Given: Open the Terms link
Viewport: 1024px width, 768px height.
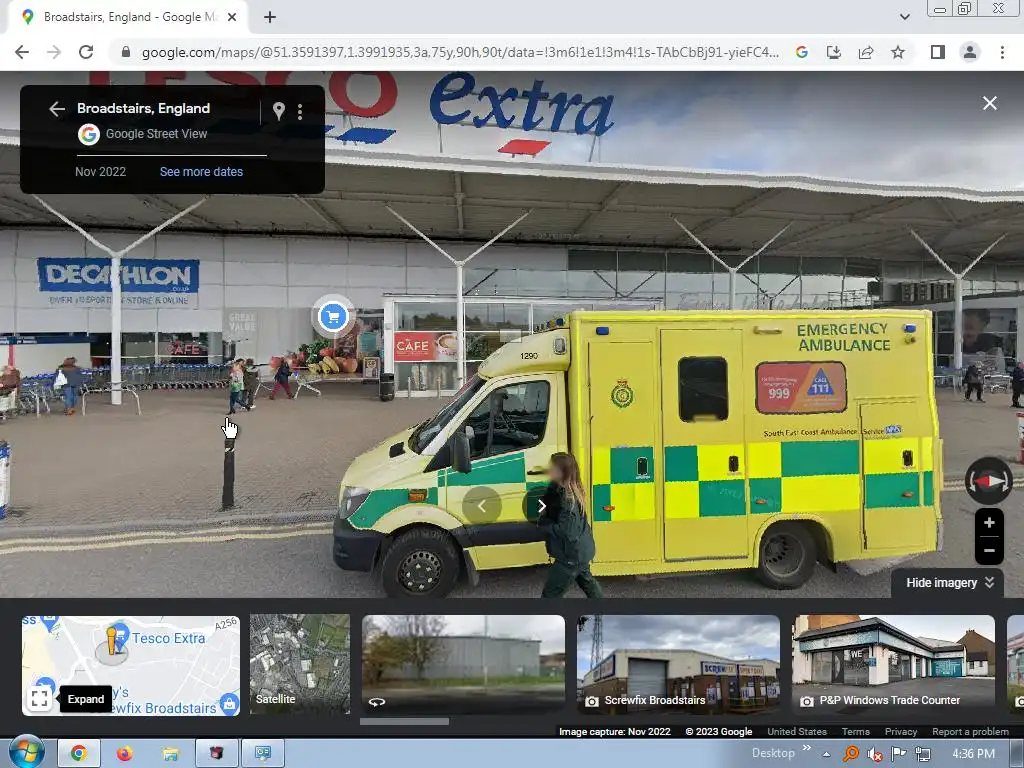Looking at the screenshot, I should (x=856, y=731).
